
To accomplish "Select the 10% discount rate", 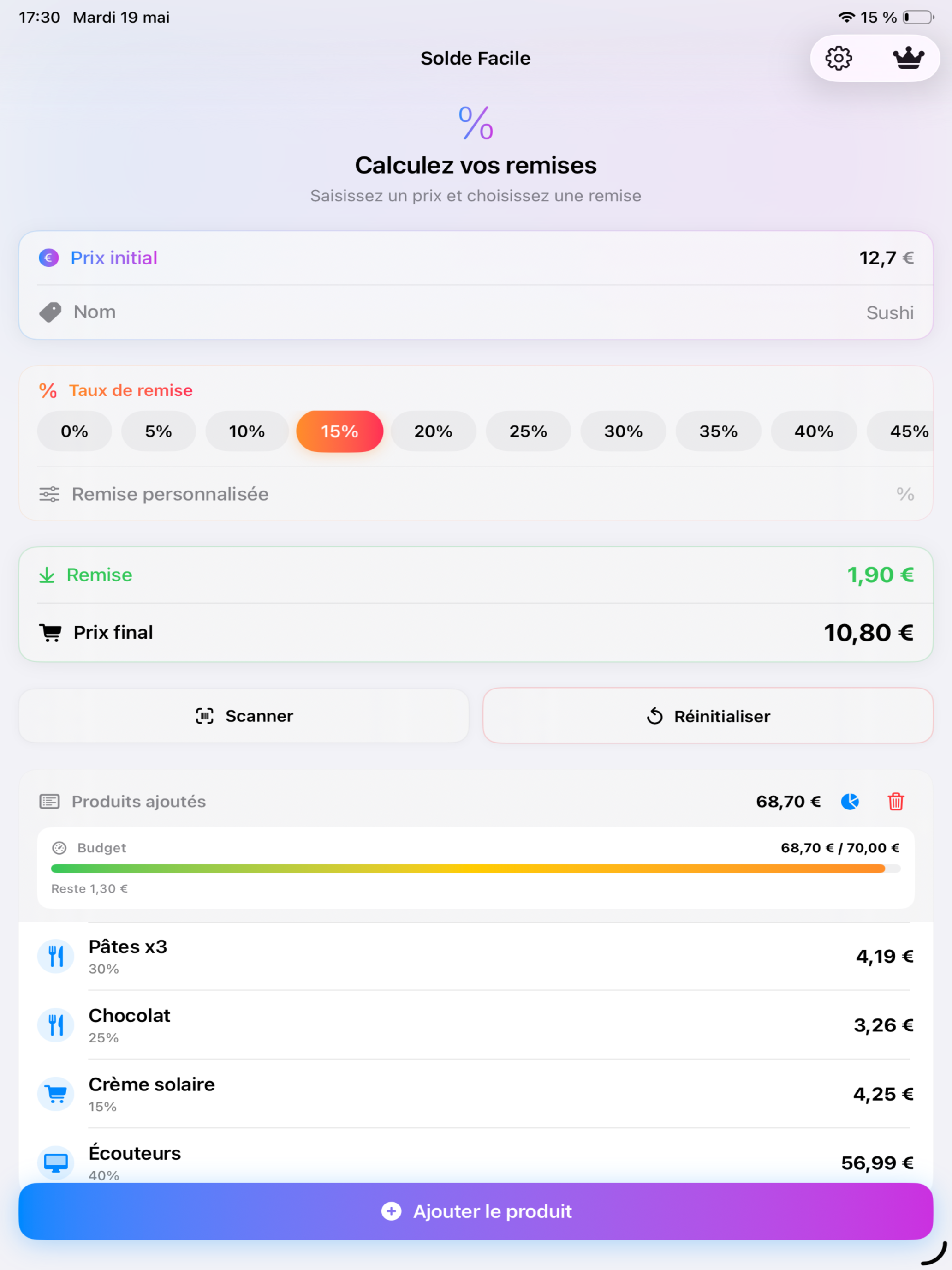I will pyautogui.click(x=247, y=431).
